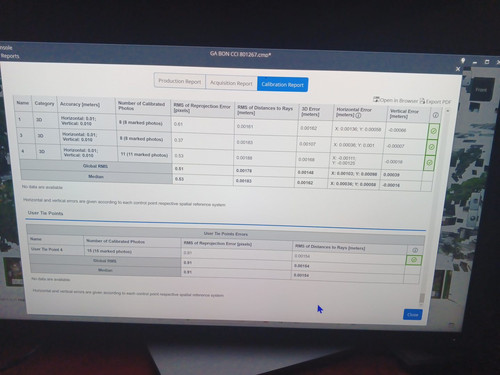Click info icon next to Horizontal Error header
Viewport: 500px width, 375px height.
click(x=358, y=116)
